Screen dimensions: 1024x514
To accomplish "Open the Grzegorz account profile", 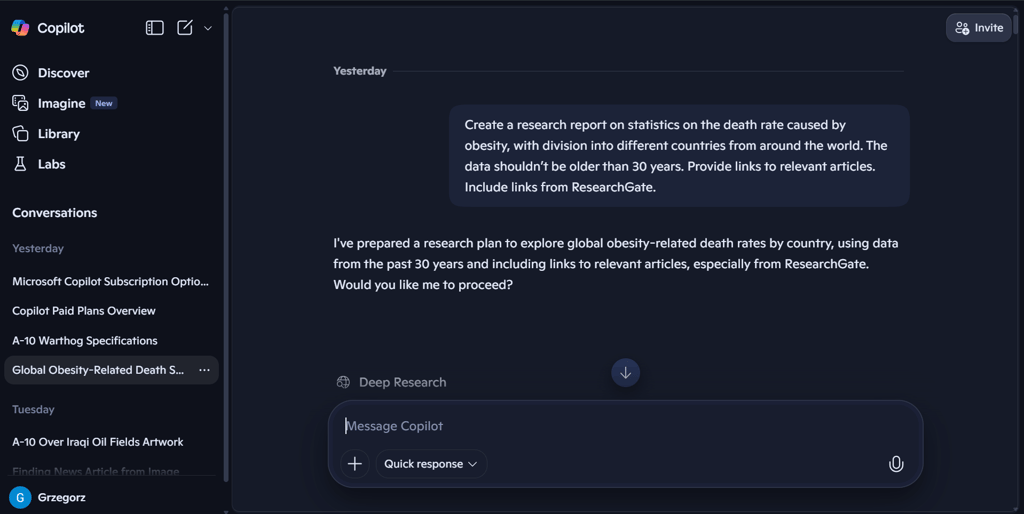I will click(47, 498).
